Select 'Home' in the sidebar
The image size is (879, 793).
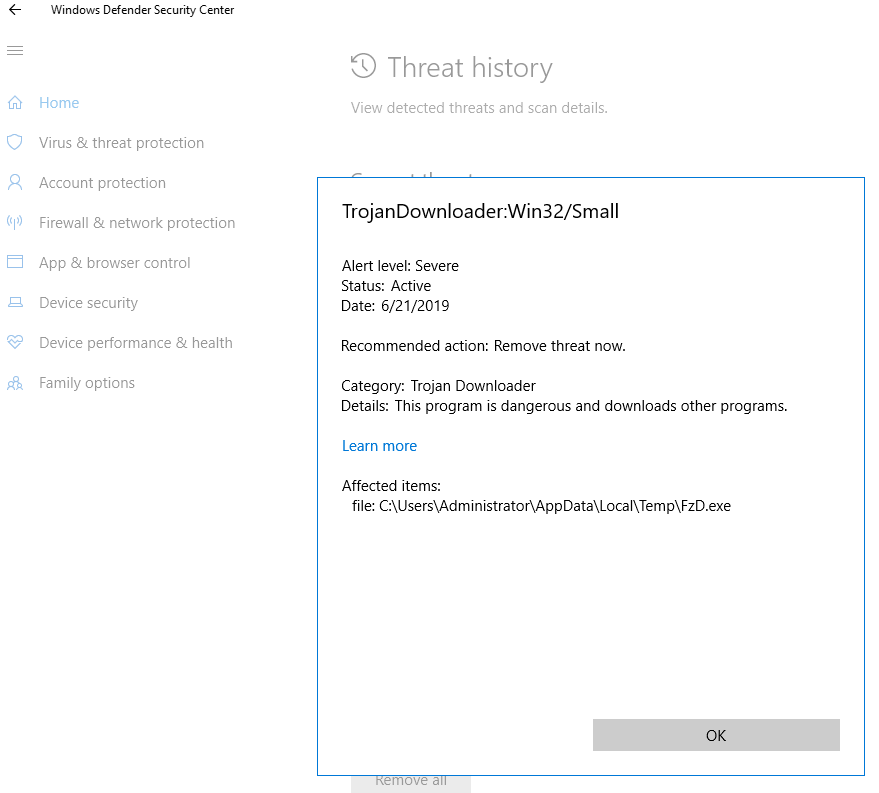58,102
